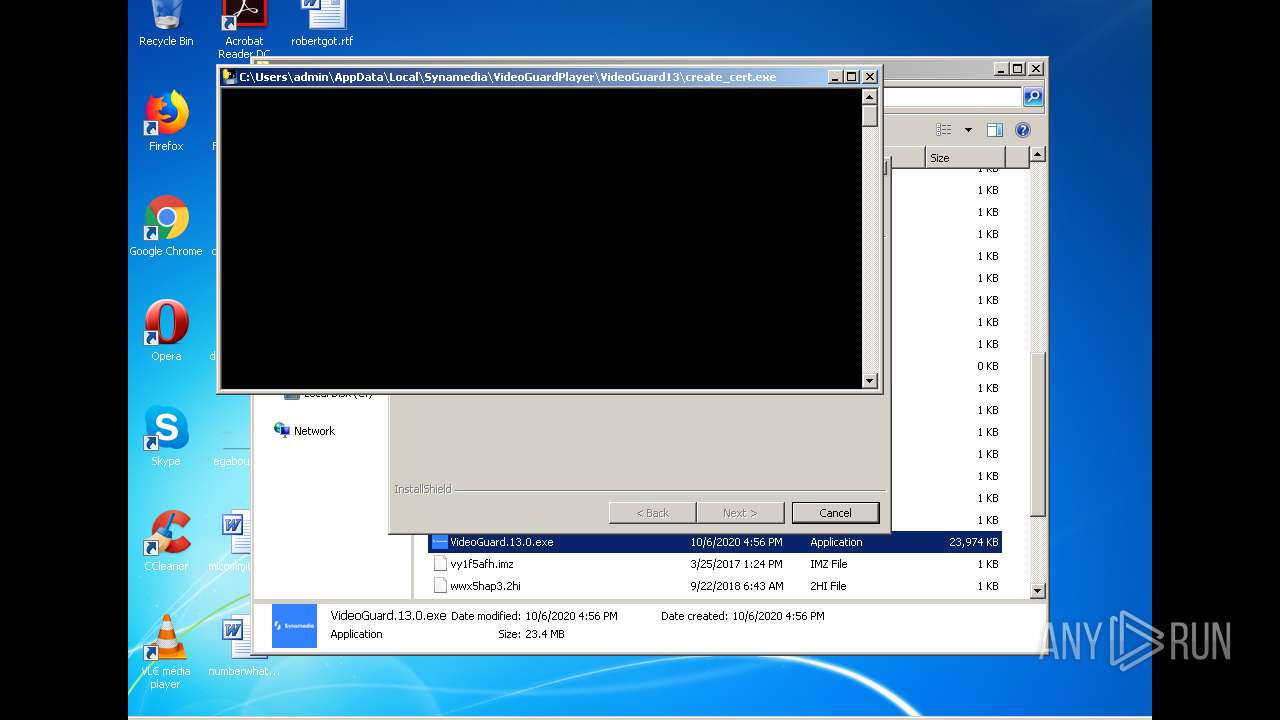Click the Size 23.4 MB detail text
The width and height of the screenshot is (1280, 720).
point(531,634)
